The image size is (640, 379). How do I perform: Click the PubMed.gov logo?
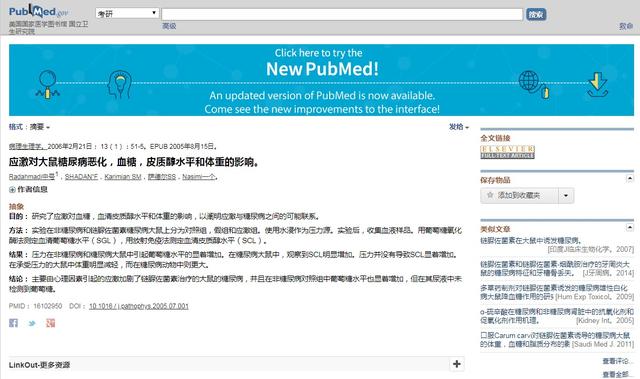click(38, 11)
